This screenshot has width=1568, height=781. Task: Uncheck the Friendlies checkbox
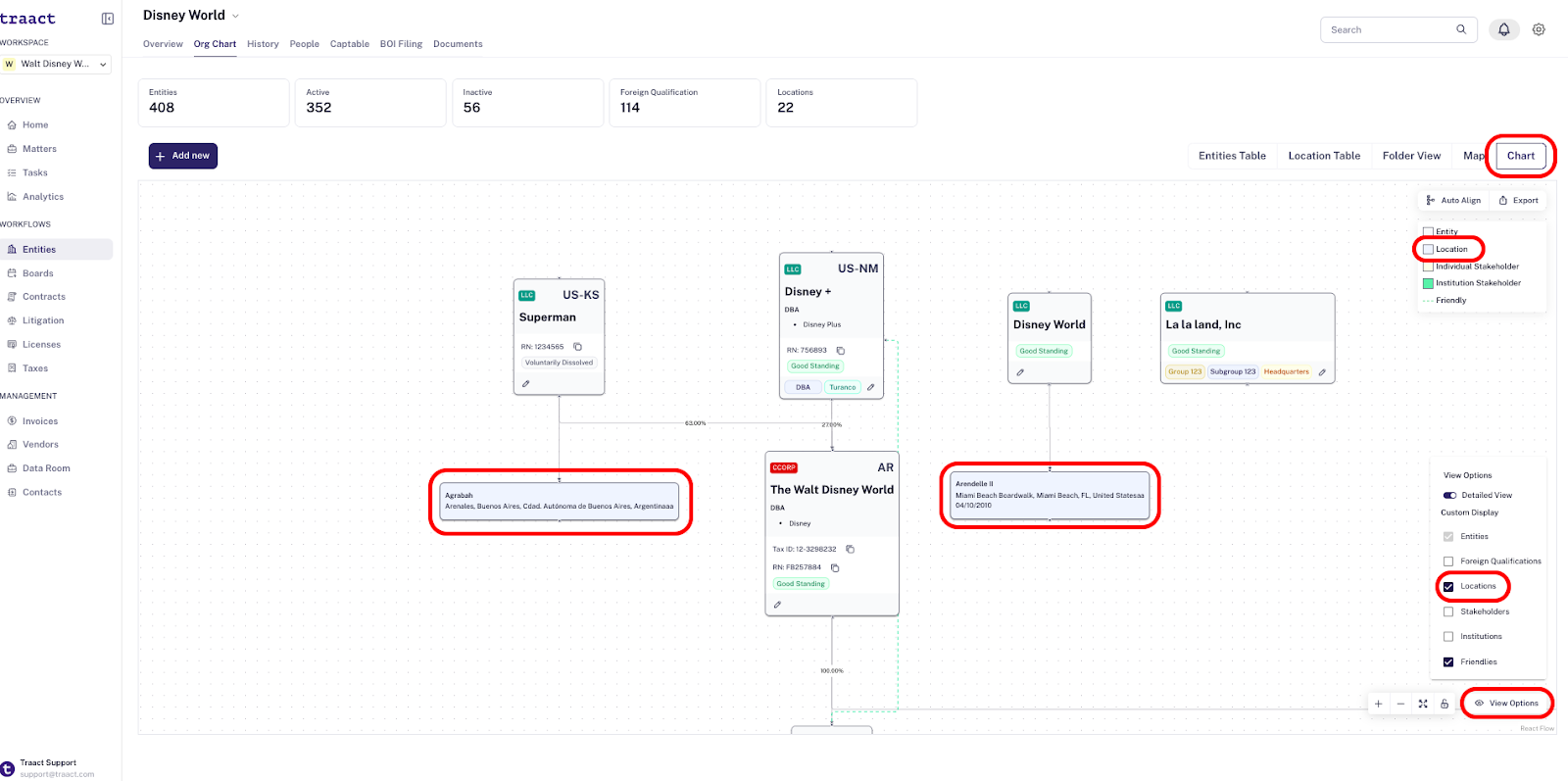1448,662
